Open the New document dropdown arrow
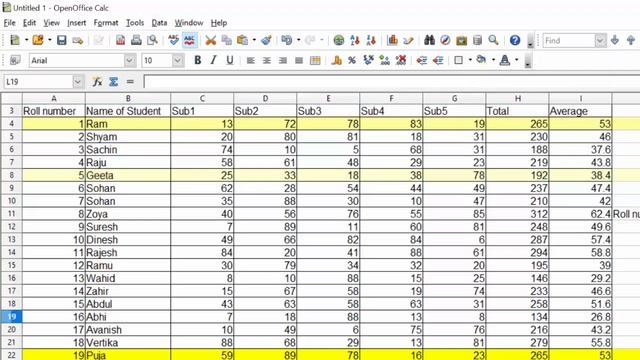Image resolution: width=640 pixels, height=360 pixels. coord(26,40)
